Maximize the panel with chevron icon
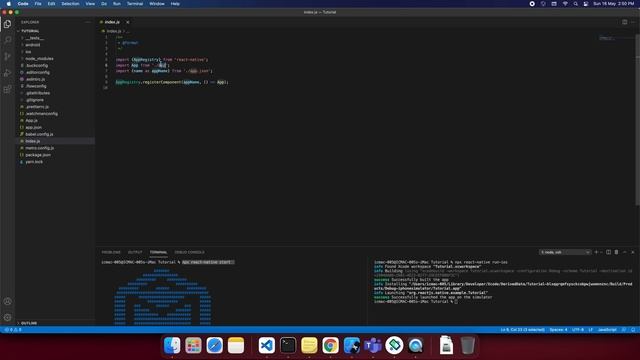Image resolution: width=640 pixels, height=360 pixels. tap(624, 252)
